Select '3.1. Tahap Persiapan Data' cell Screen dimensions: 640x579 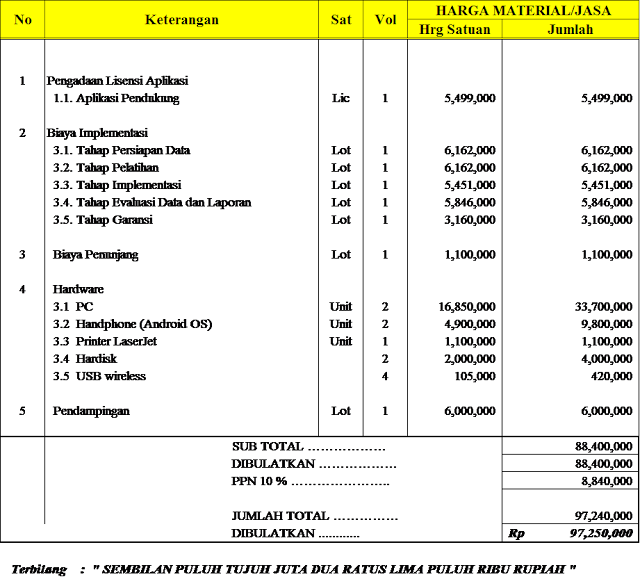(x=122, y=151)
